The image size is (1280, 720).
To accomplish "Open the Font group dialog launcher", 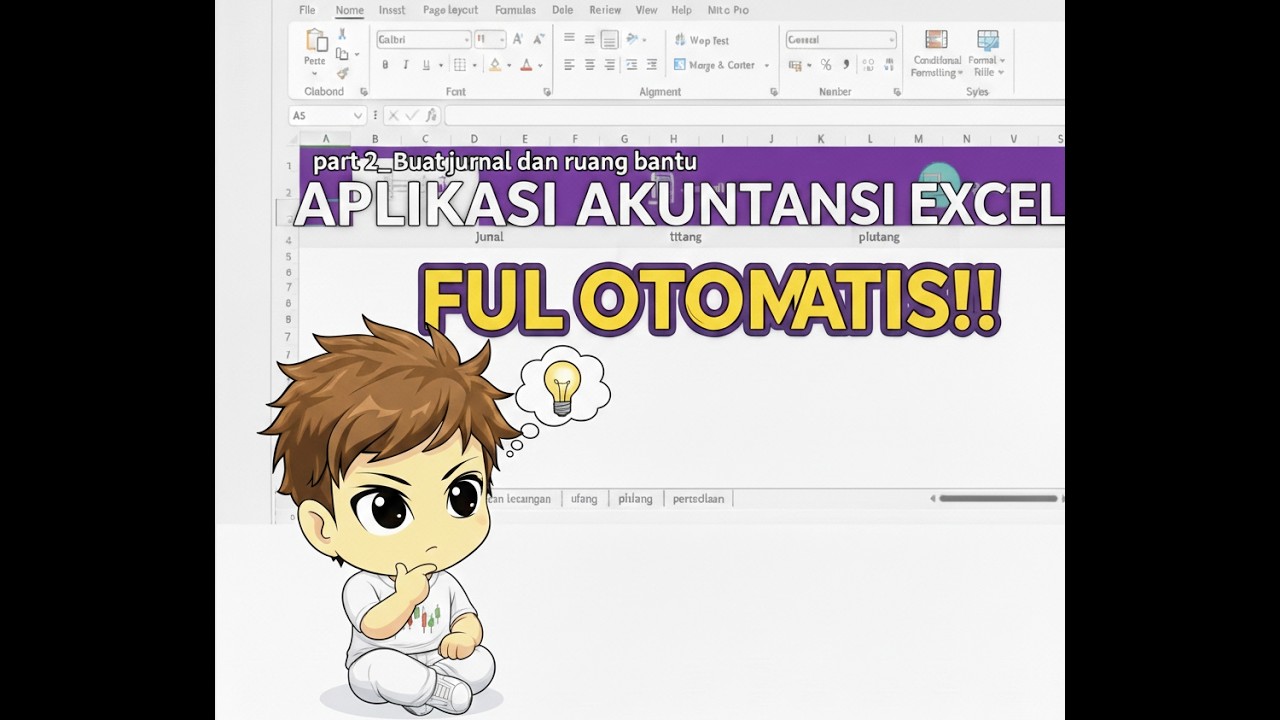I will (x=547, y=92).
